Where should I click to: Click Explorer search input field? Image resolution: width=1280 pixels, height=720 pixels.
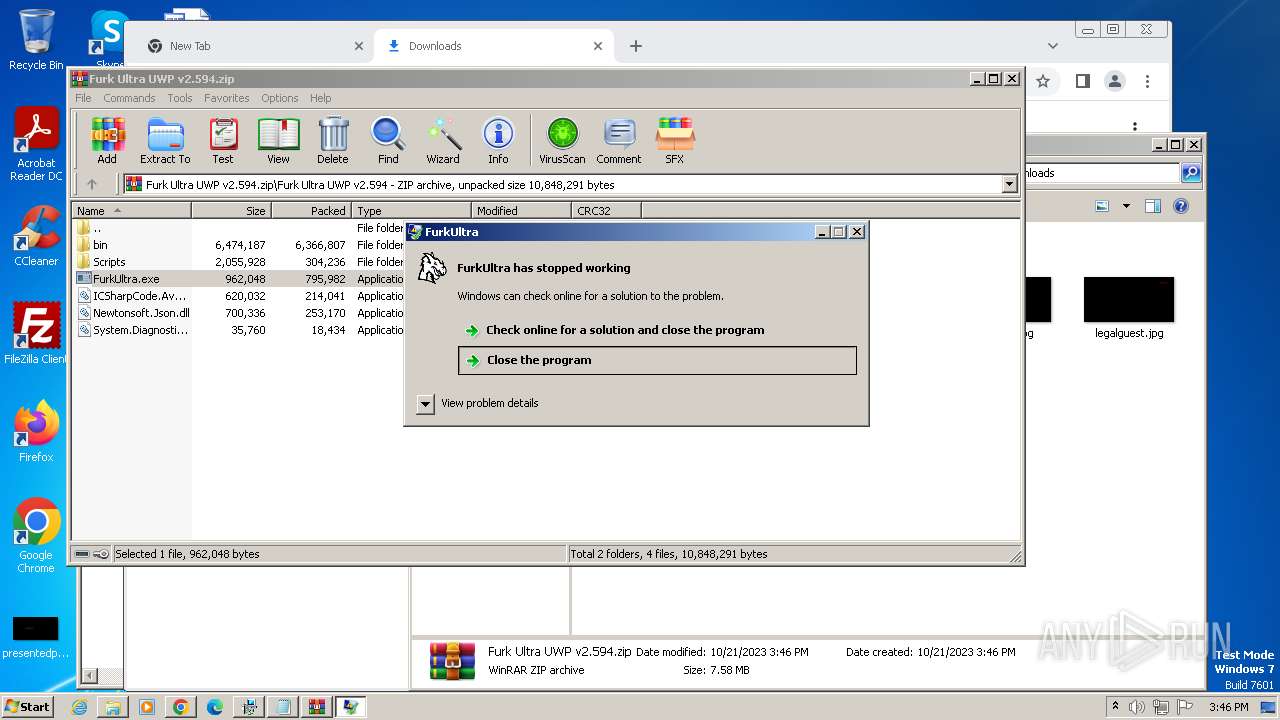1103,173
